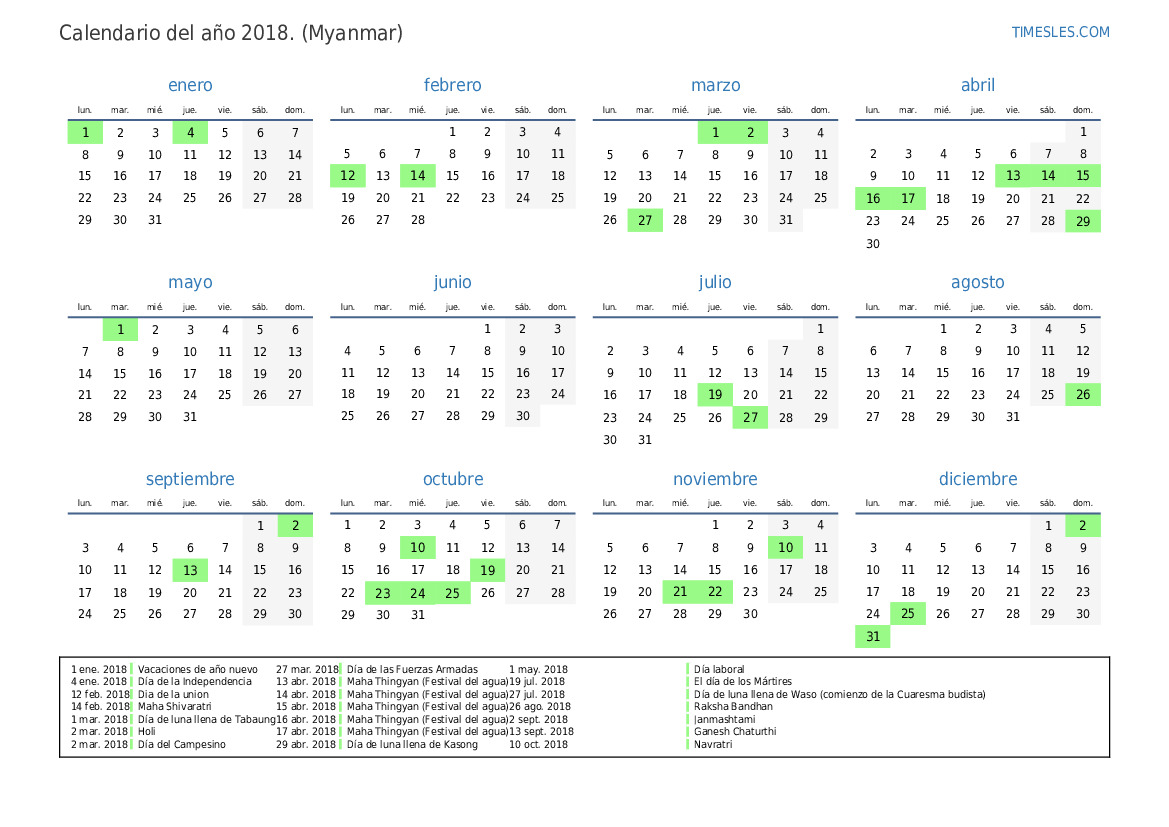
Task: Click highlighted 29 in abril
Action: [x=1082, y=220]
